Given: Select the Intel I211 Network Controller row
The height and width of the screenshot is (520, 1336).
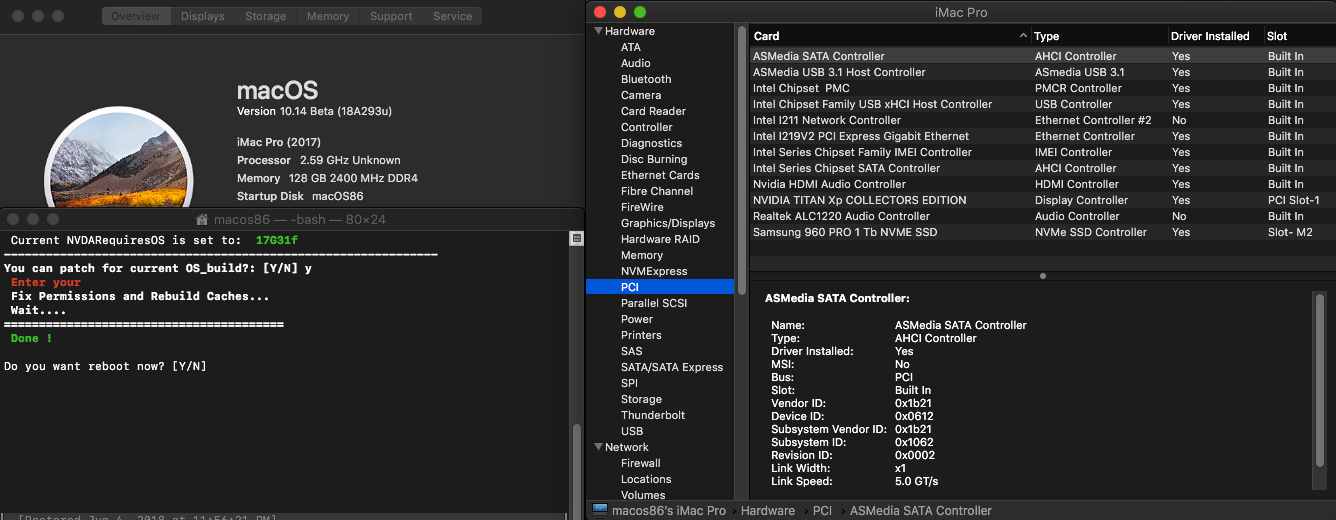Looking at the screenshot, I should pos(1042,120).
